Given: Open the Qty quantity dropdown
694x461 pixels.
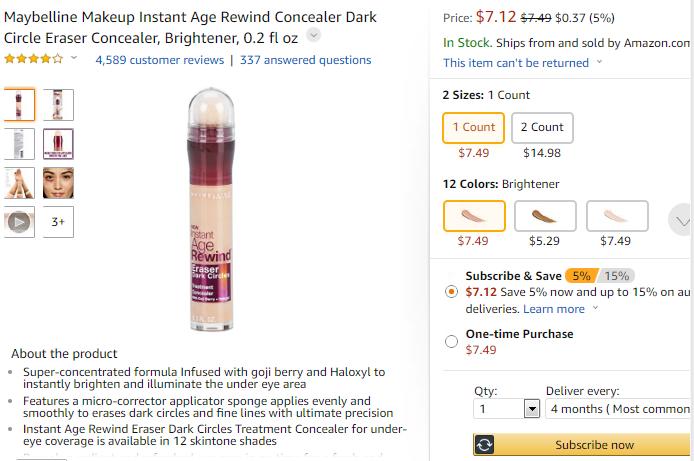Looking at the screenshot, I should click(x=507, y=409).
